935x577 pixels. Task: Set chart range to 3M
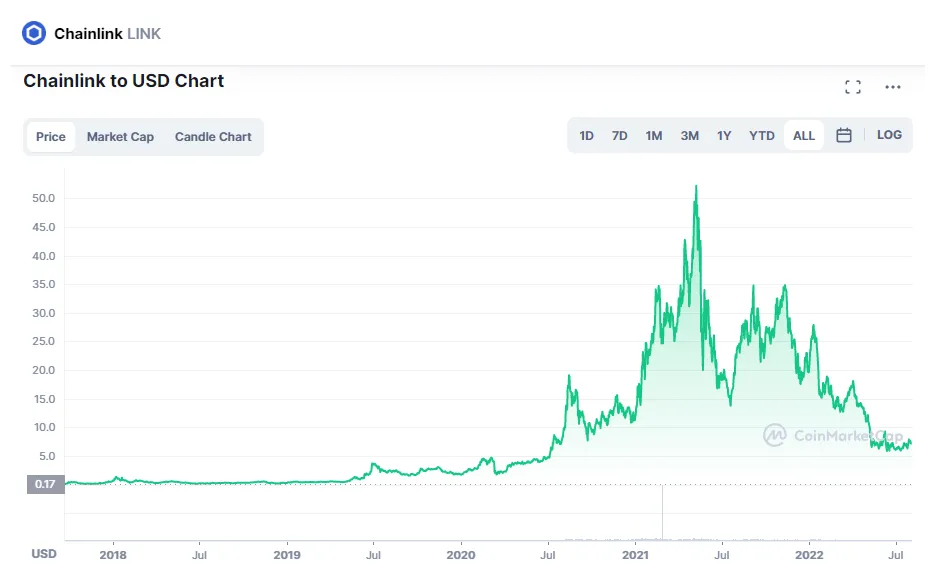pyautogui.click(x=690, y=136)
